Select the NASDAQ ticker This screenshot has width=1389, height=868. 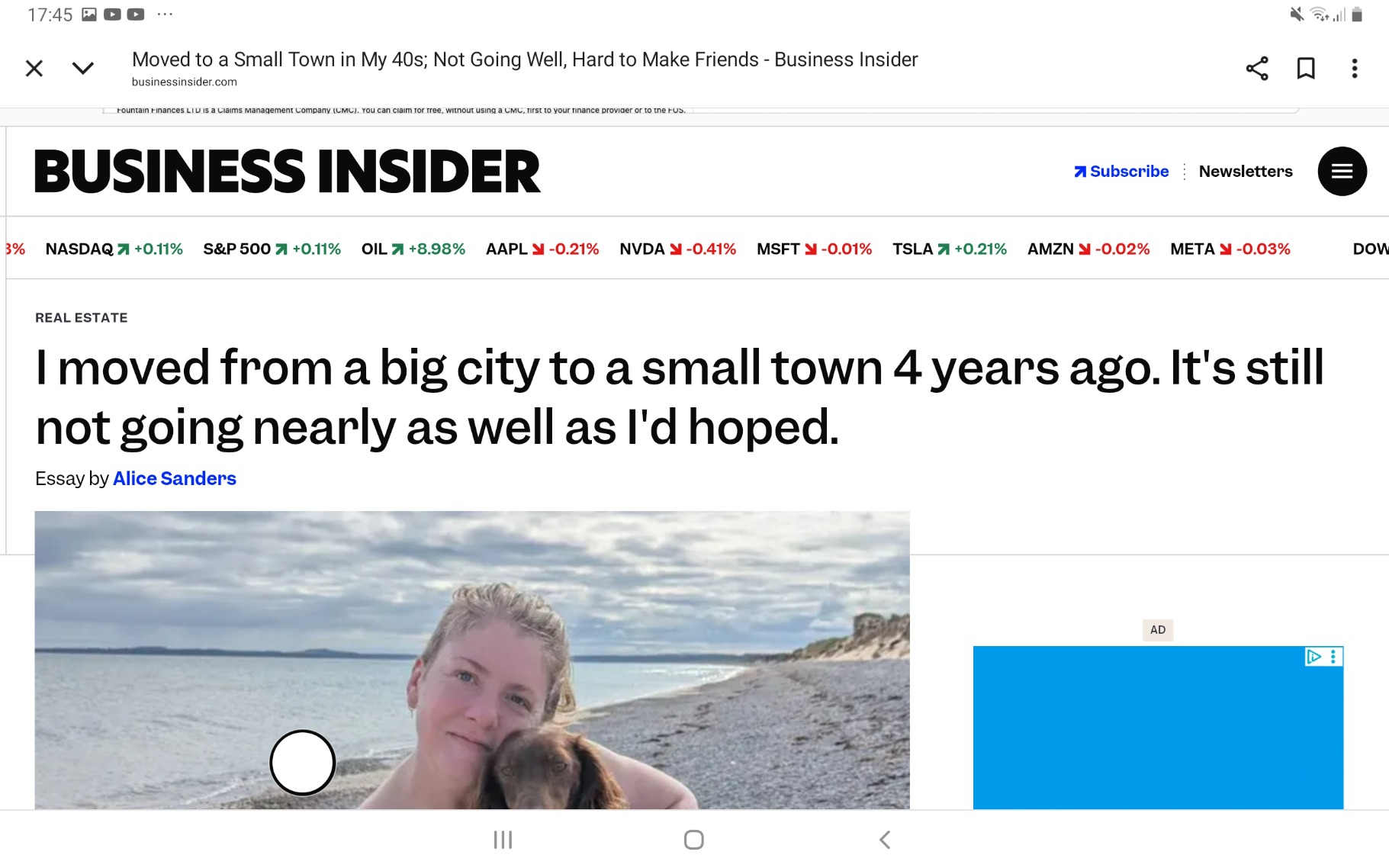point(114,249)
